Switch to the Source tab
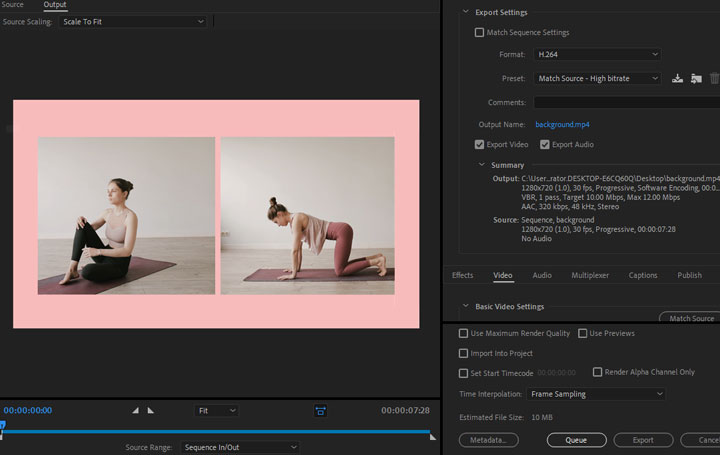Image resolution: width=720 pixels, height=455 pixels. [x=13, y=5]
